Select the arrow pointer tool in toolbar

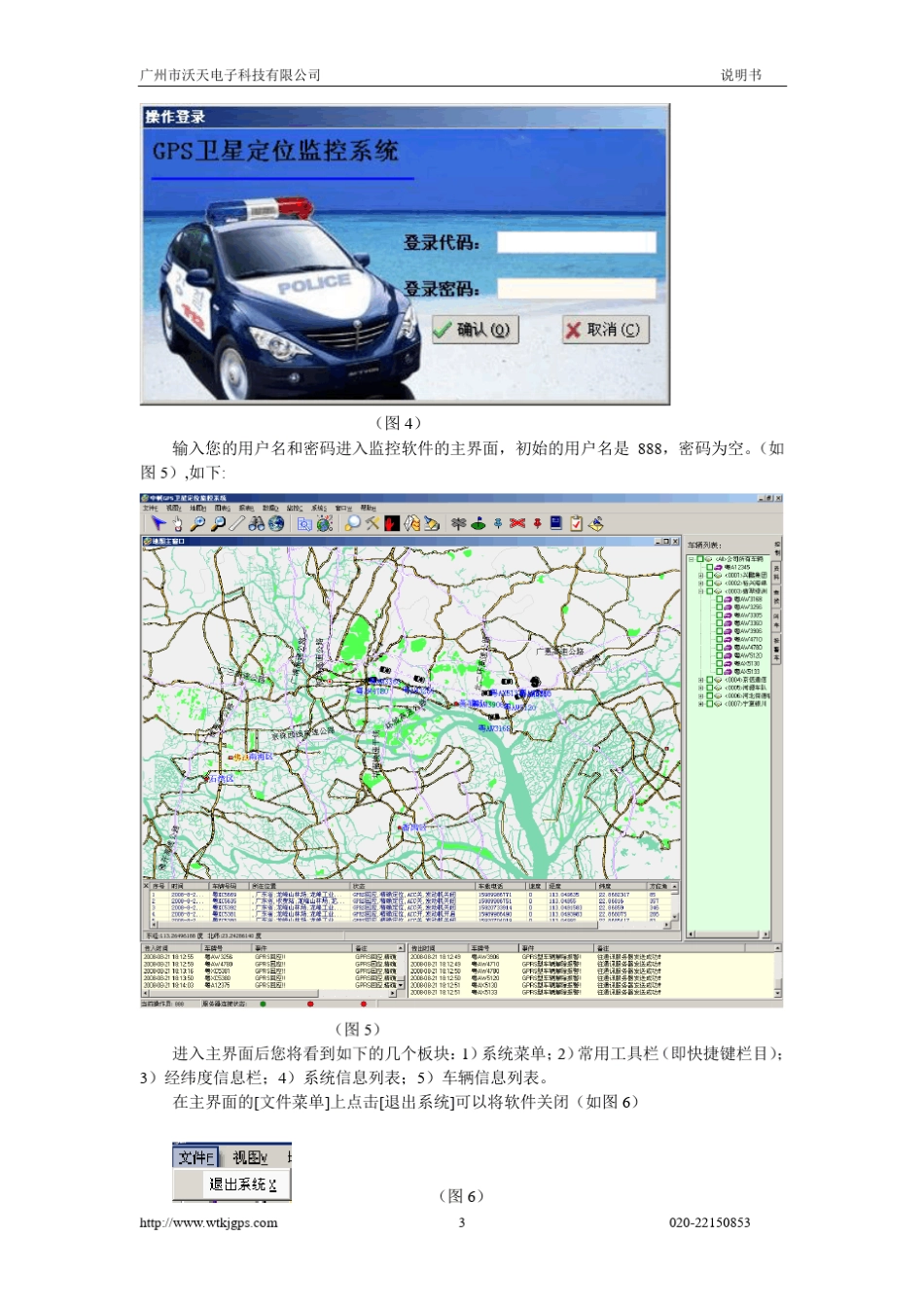tap(158, 523)
